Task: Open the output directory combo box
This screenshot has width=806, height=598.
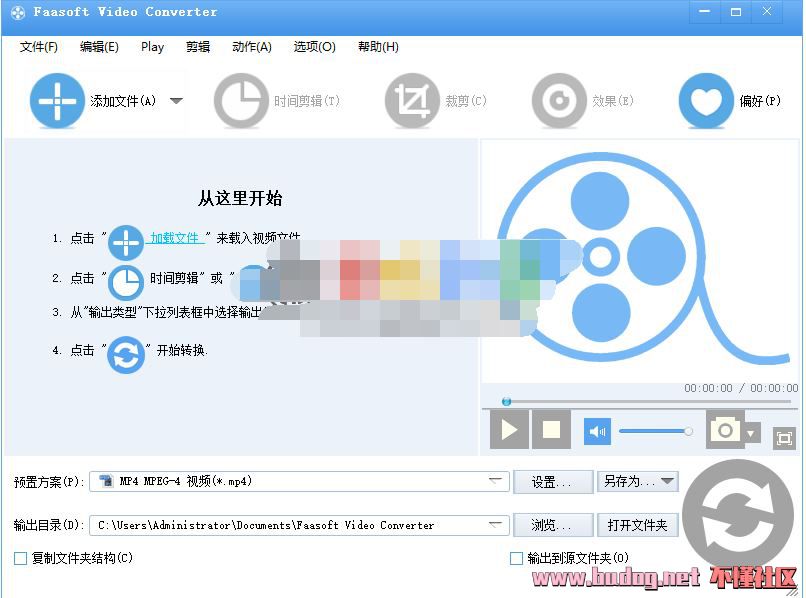Action: (x=300, y=525)
